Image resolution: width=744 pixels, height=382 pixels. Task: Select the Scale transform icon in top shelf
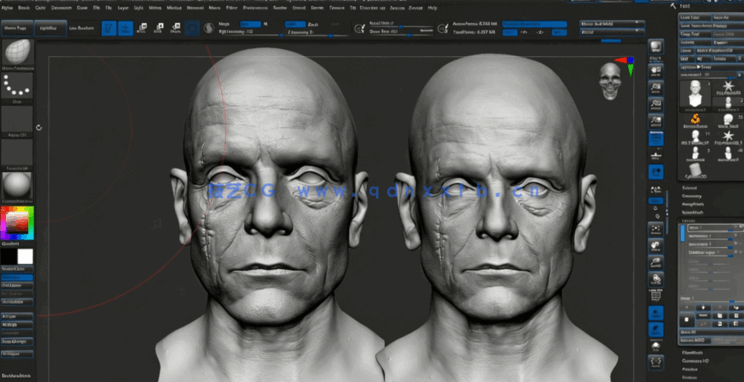pos(158,28)
